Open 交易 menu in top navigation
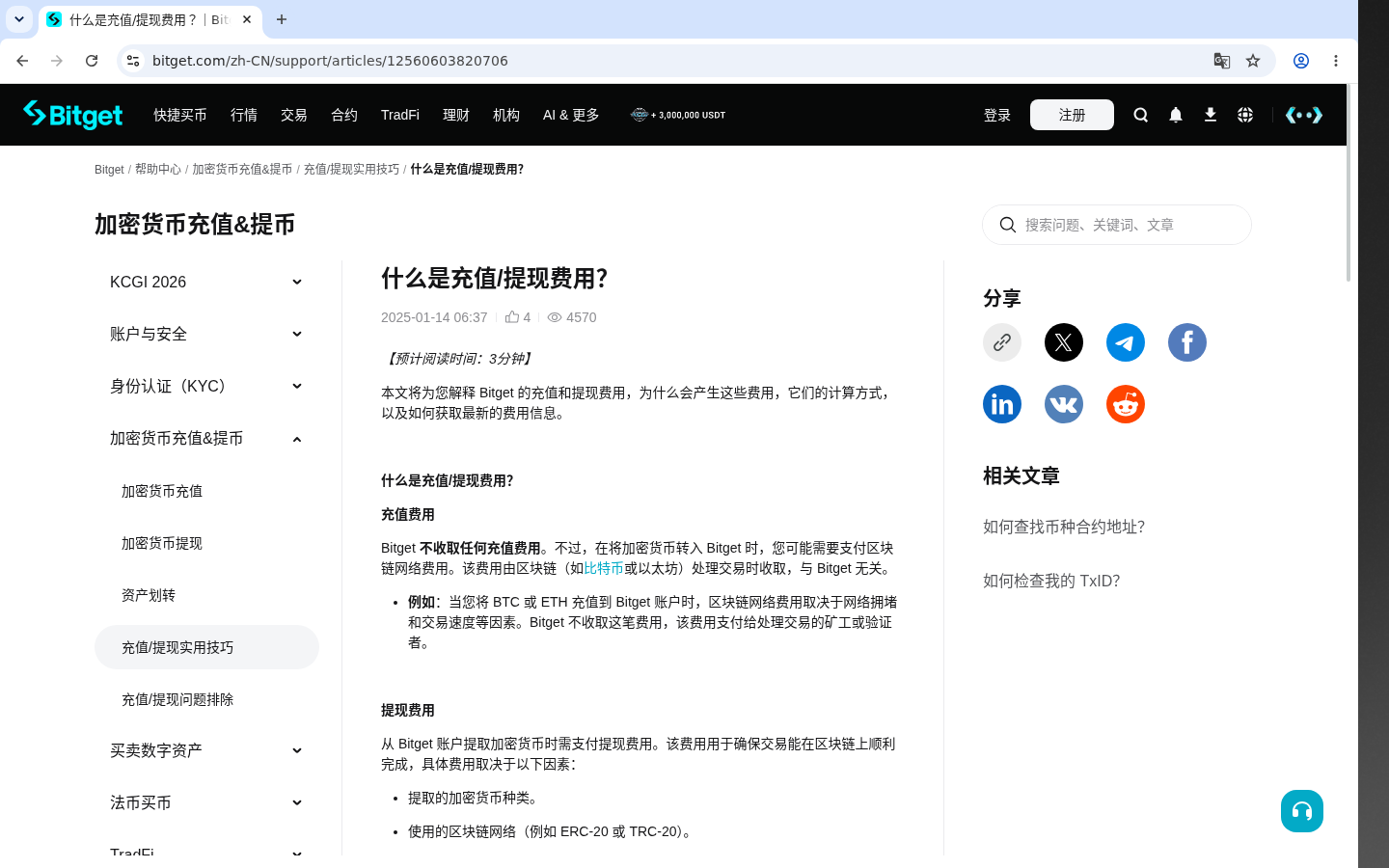1389x868 pixels. pos(294,115)
